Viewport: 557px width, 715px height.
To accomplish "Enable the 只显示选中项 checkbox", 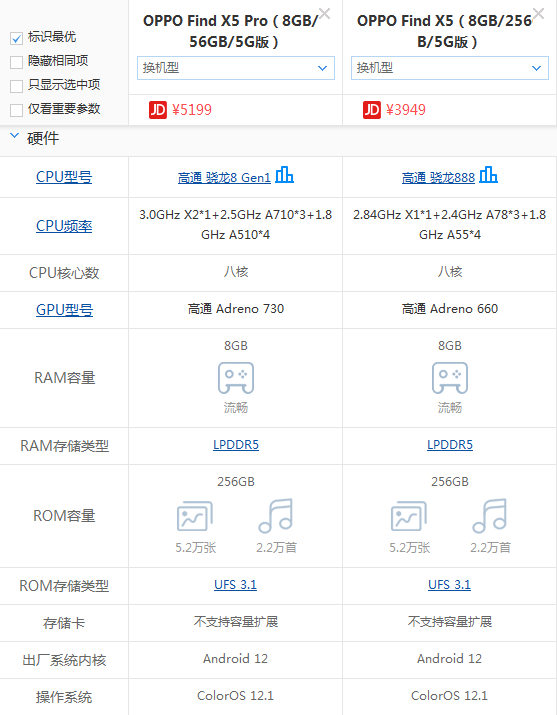I will (16, 86).
